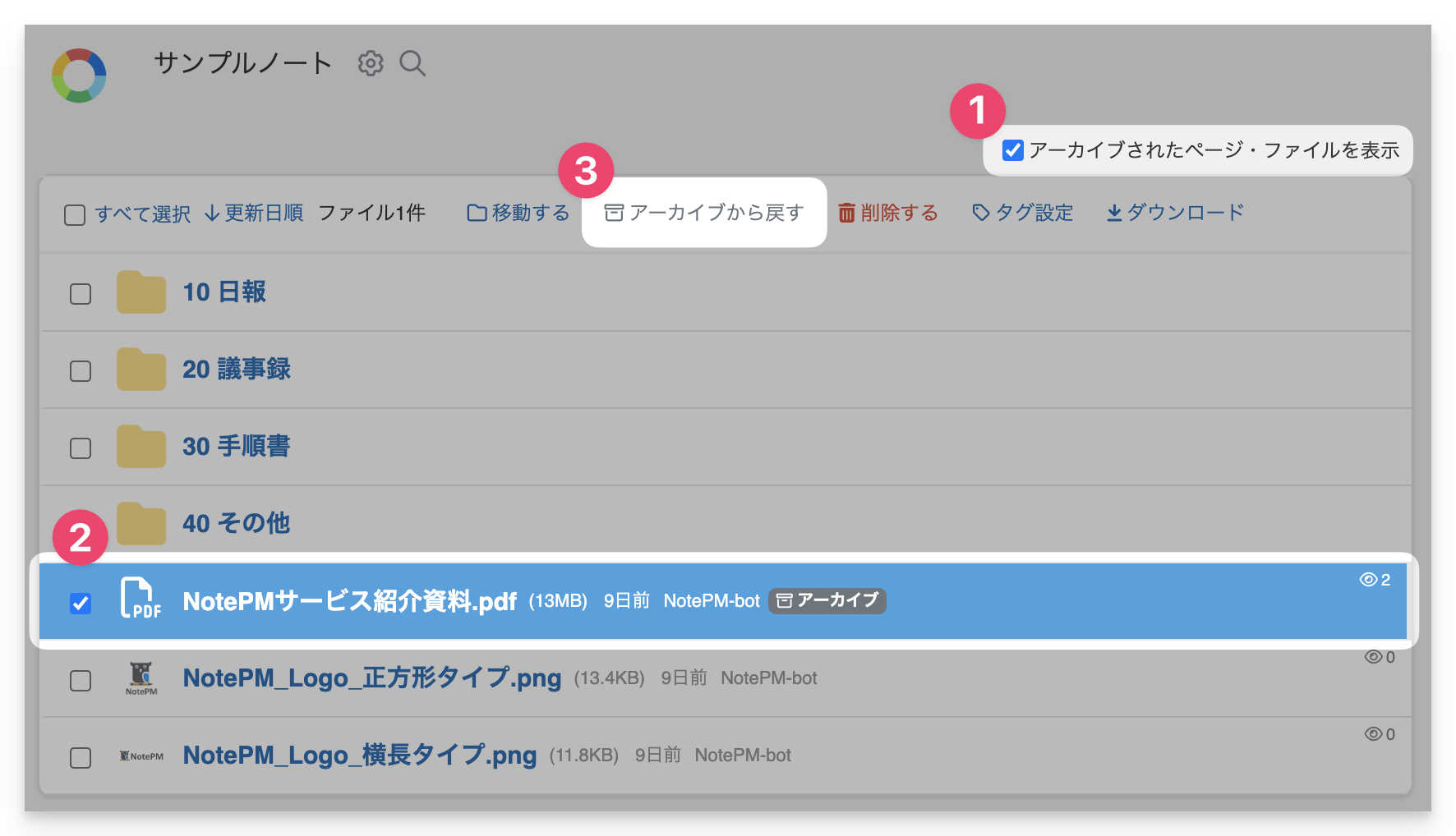
Task: Click the サンプルノート title
Action: pos(243,63)
